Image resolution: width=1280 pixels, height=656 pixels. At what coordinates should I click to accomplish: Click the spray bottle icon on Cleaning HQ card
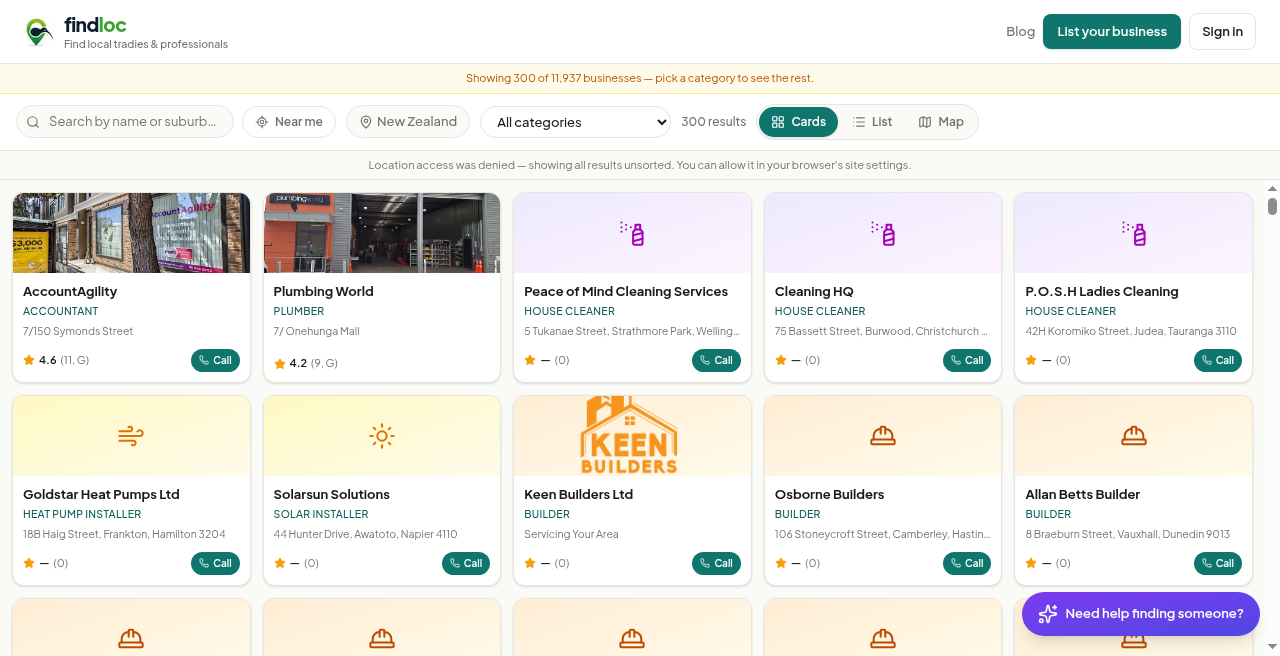click(x=883, y=233)
